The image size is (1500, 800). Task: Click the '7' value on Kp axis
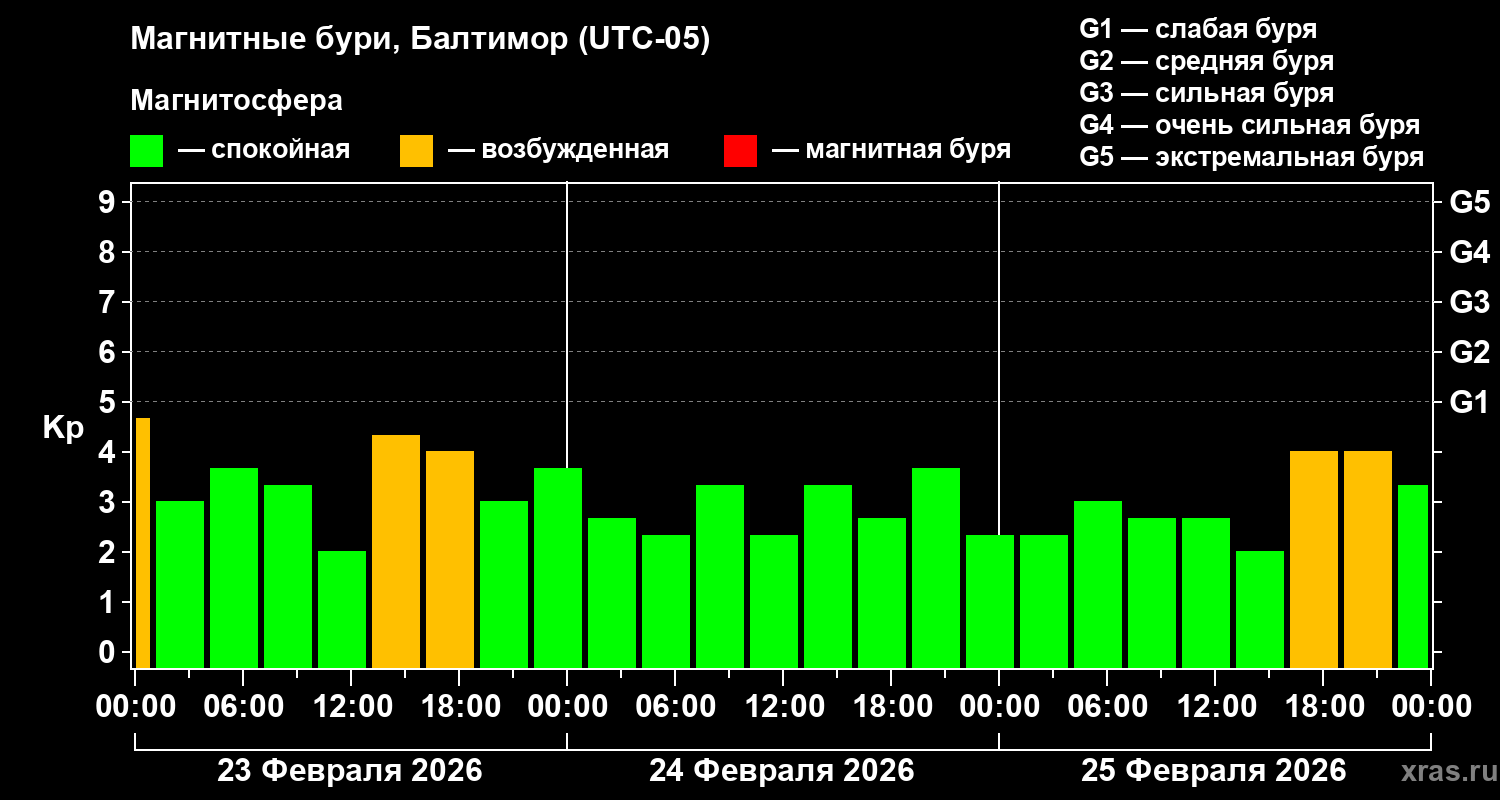109,302
